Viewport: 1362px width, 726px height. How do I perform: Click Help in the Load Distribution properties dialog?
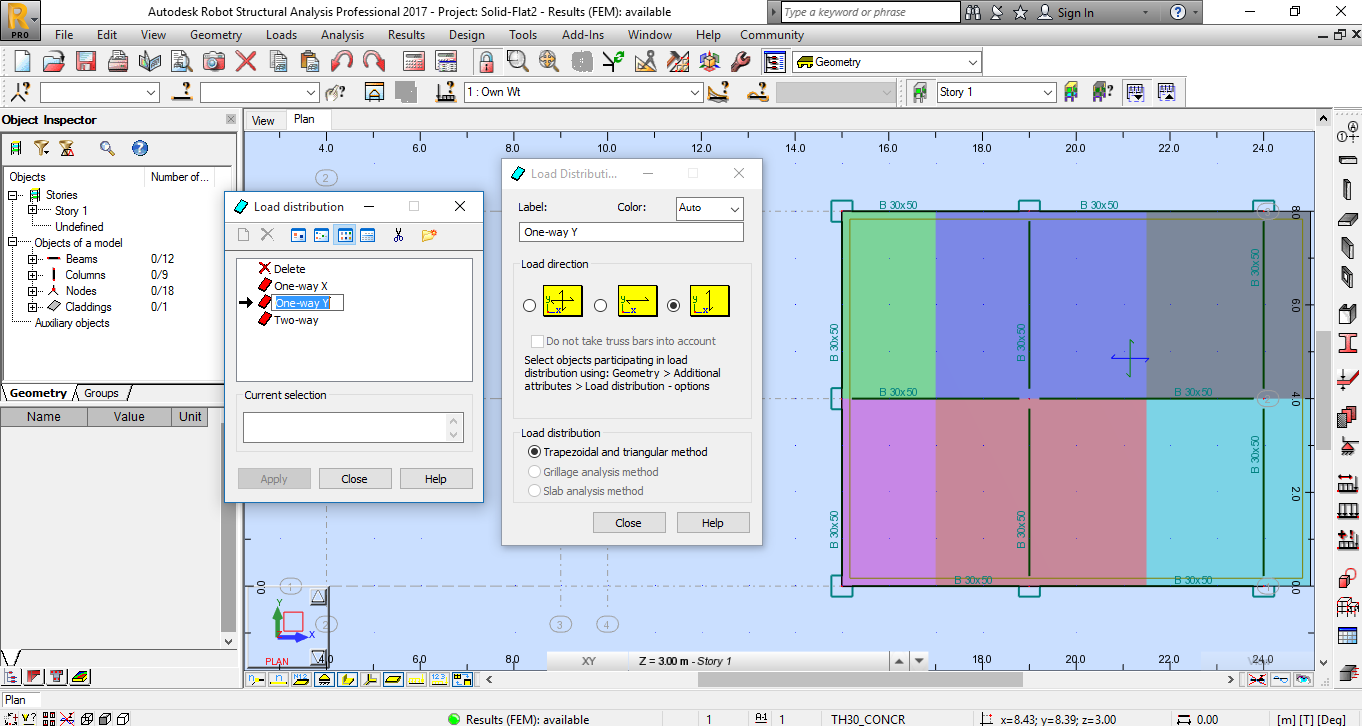pos(713,523)
